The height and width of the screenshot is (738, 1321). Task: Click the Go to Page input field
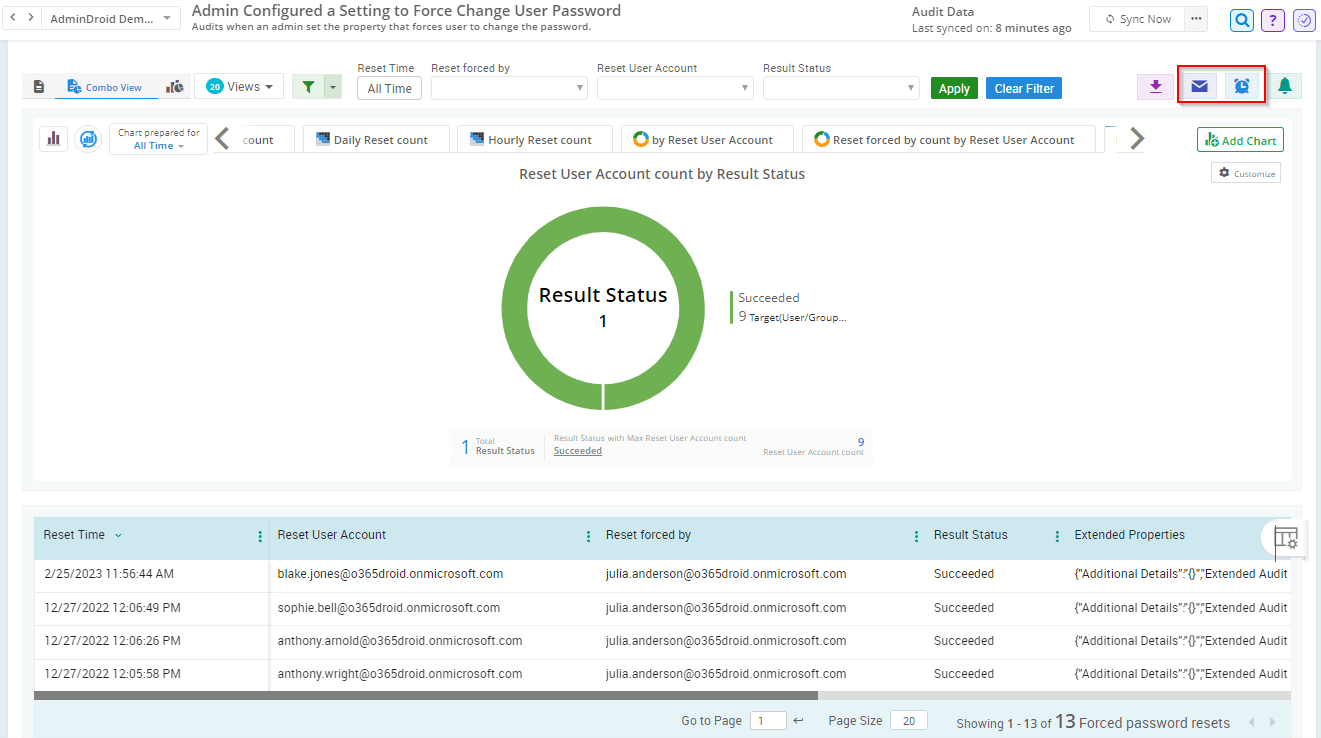[x=768, y=720]
